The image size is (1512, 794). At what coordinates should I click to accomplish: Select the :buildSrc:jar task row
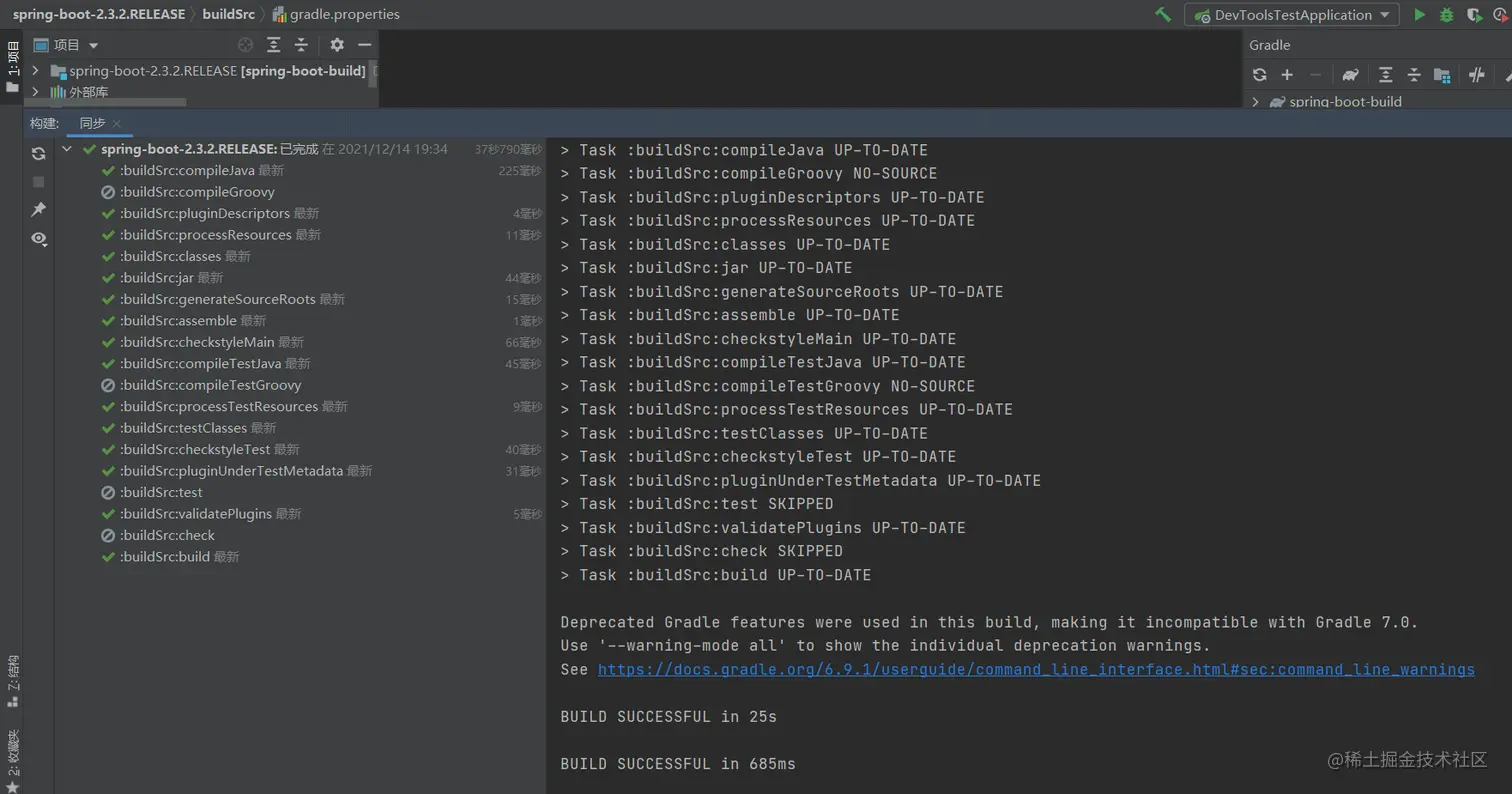click(x=300, y=278)
